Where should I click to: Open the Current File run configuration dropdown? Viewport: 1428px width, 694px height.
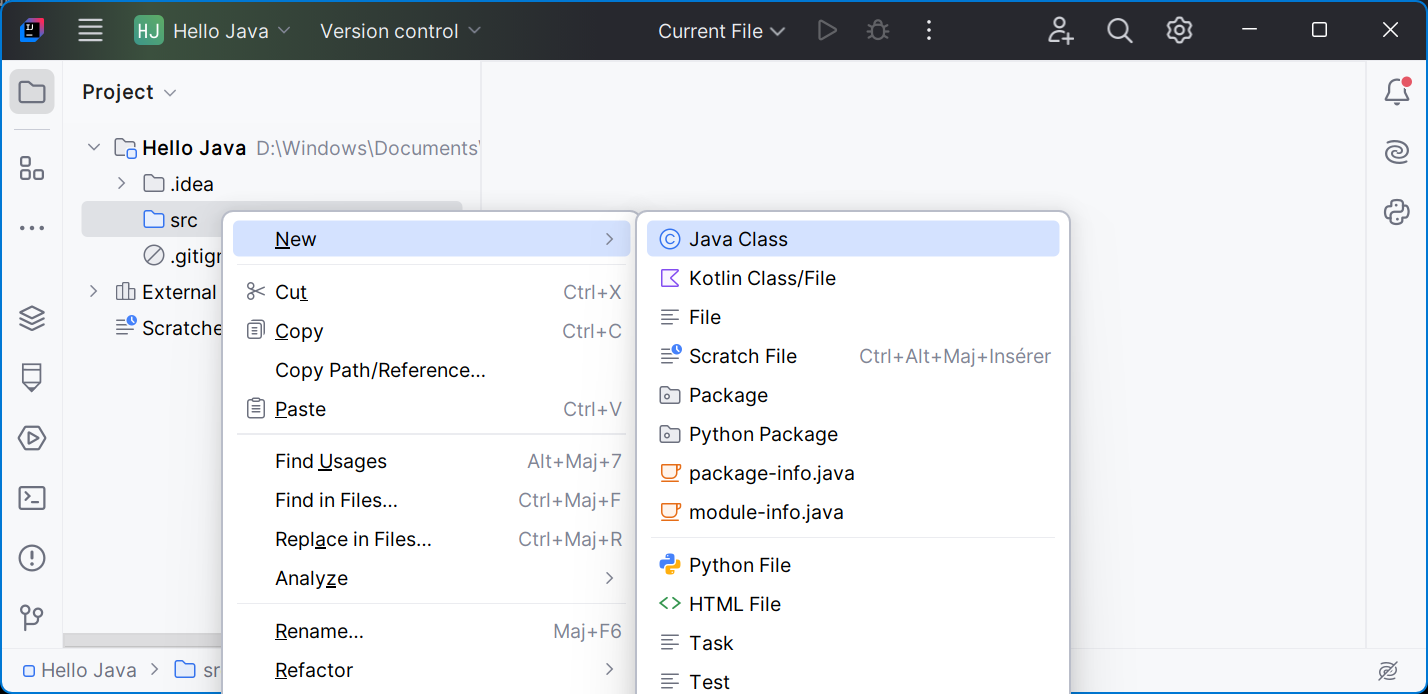[721, 31]
